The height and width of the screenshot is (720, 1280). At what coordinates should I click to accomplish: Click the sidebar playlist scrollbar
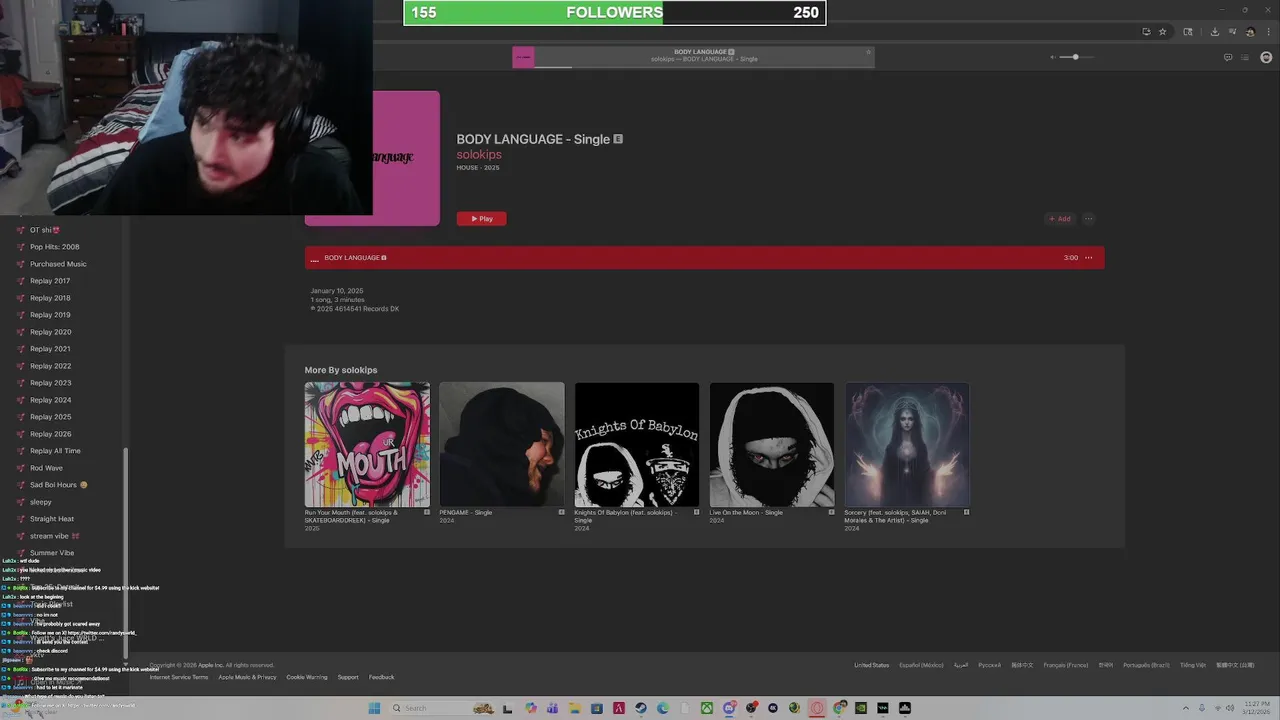125,553
